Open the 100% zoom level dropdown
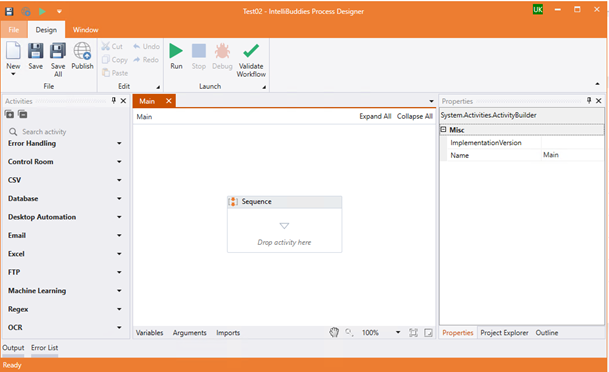 (398, 332)
